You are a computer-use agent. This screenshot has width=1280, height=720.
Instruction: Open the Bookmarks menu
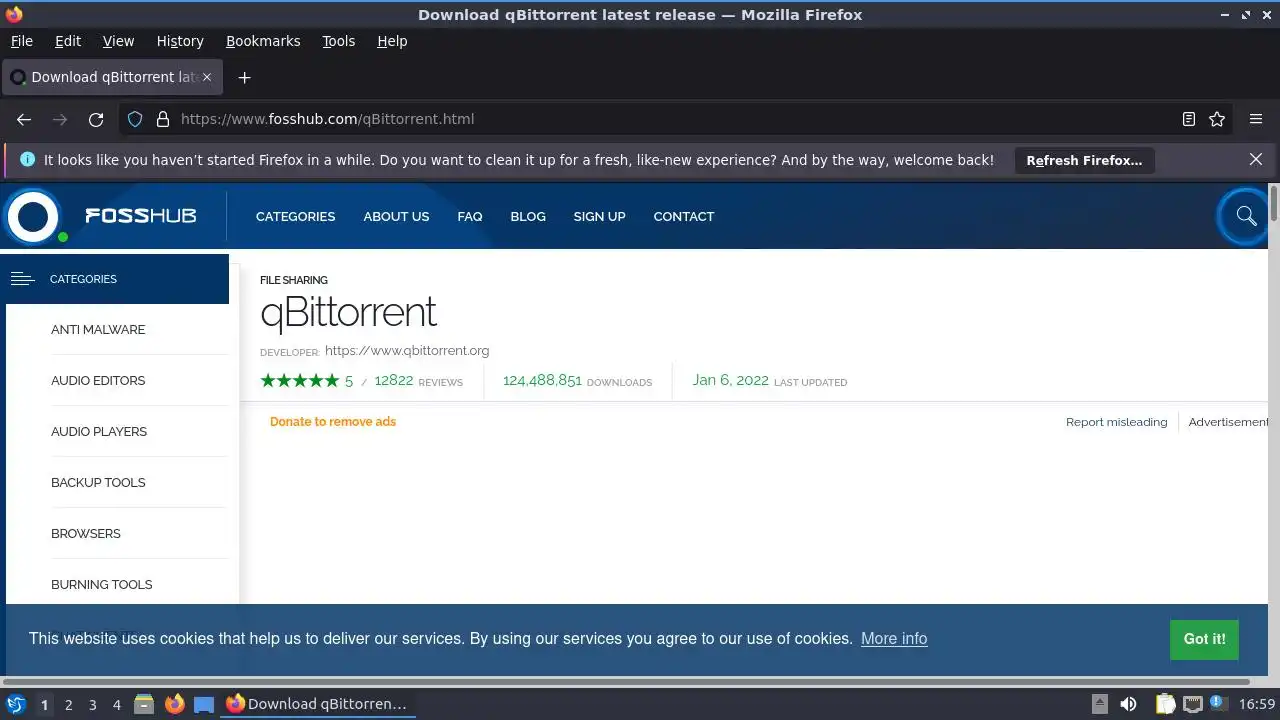263,41
